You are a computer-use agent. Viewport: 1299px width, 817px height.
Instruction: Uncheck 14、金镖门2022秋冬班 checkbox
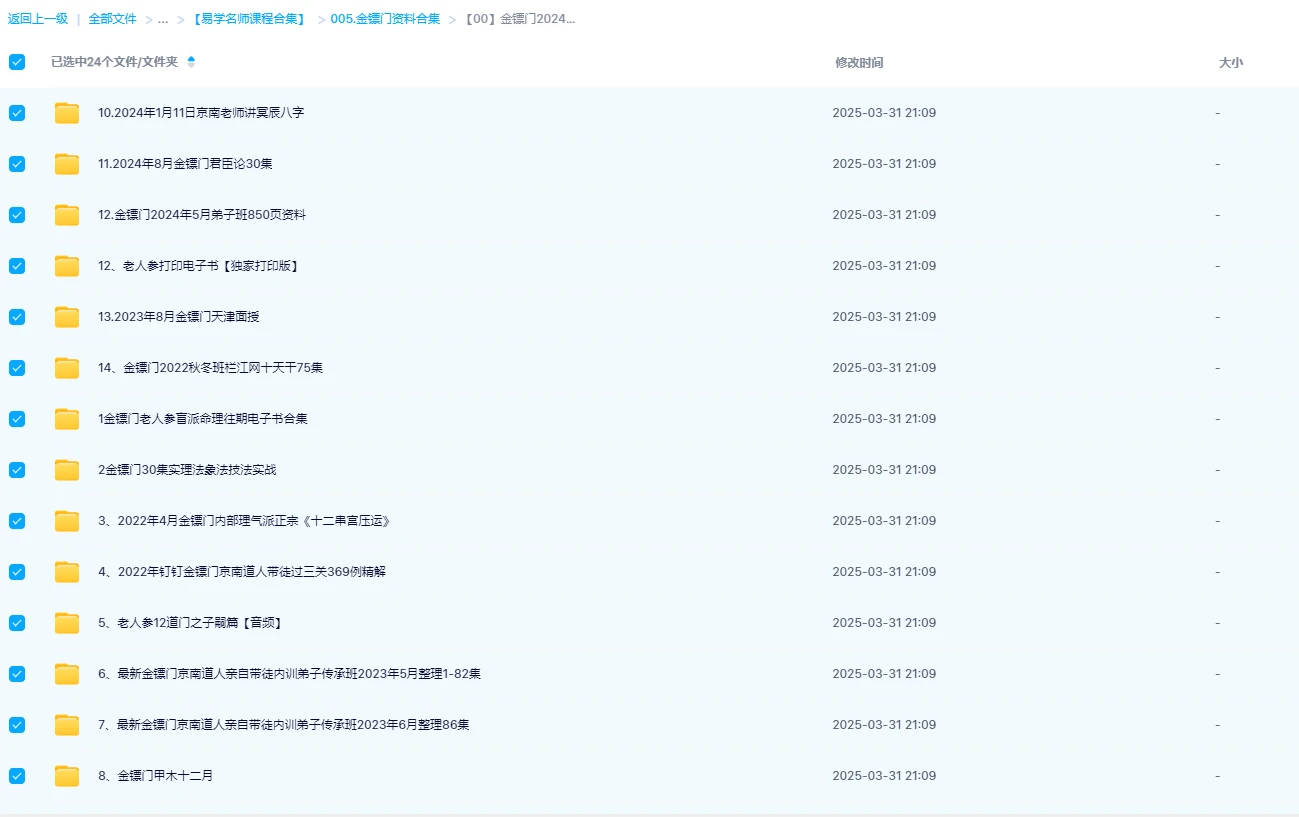(17, 368)
